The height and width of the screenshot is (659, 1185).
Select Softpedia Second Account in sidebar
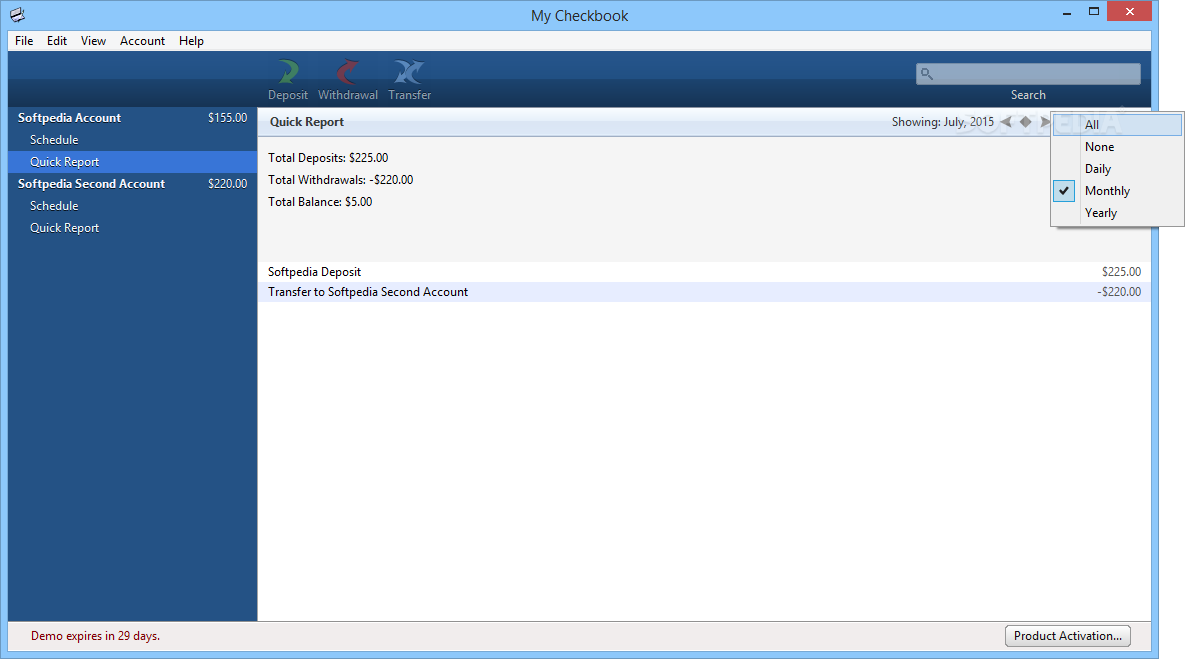click(132, 184)
